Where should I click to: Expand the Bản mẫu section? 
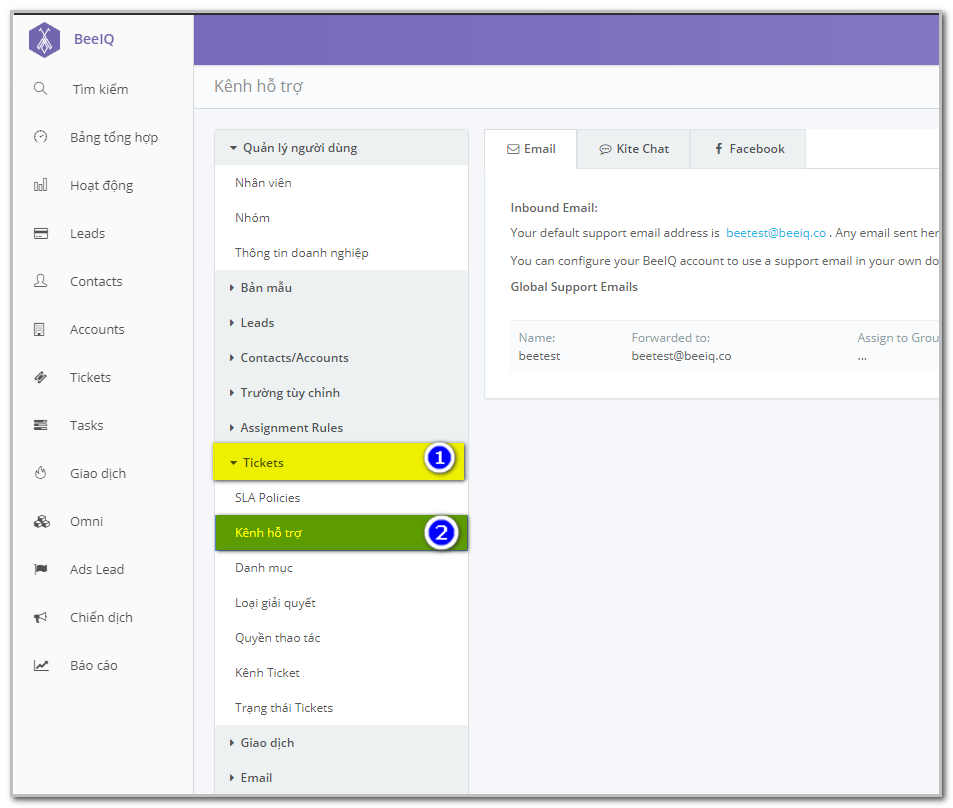[x=342, y=288]
